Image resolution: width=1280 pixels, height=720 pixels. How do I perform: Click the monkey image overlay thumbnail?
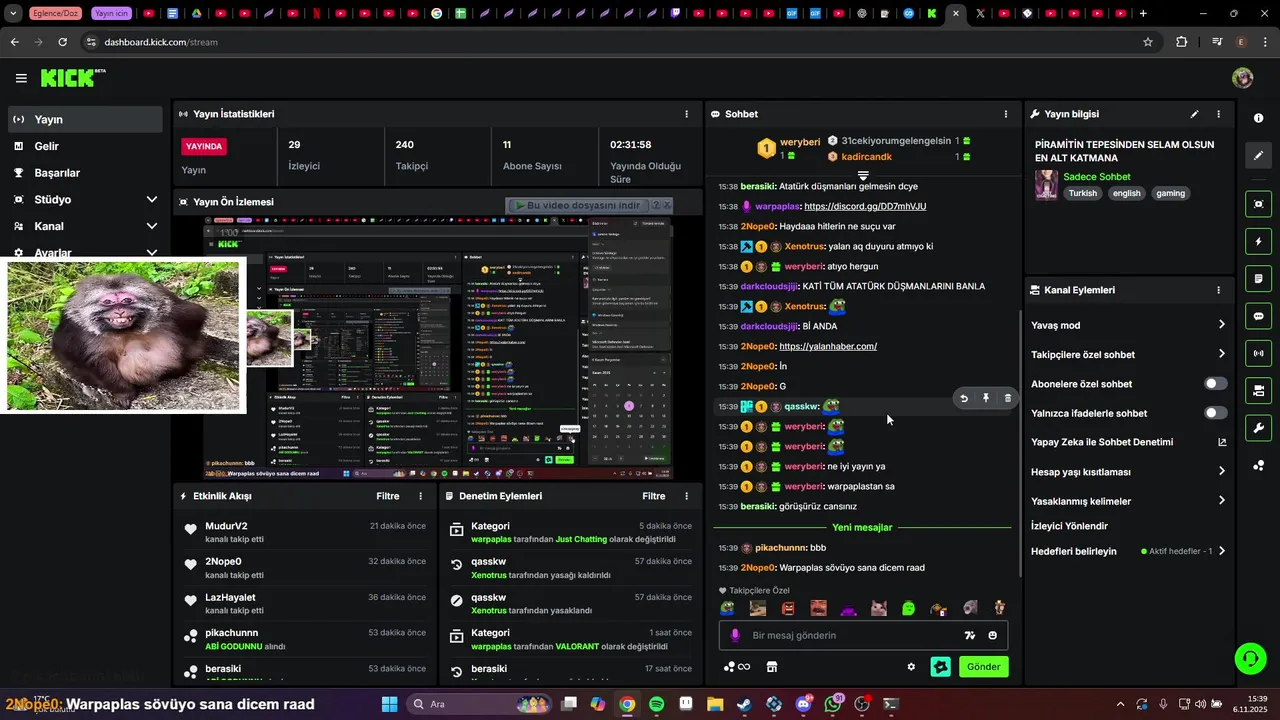tap(123, 336)
